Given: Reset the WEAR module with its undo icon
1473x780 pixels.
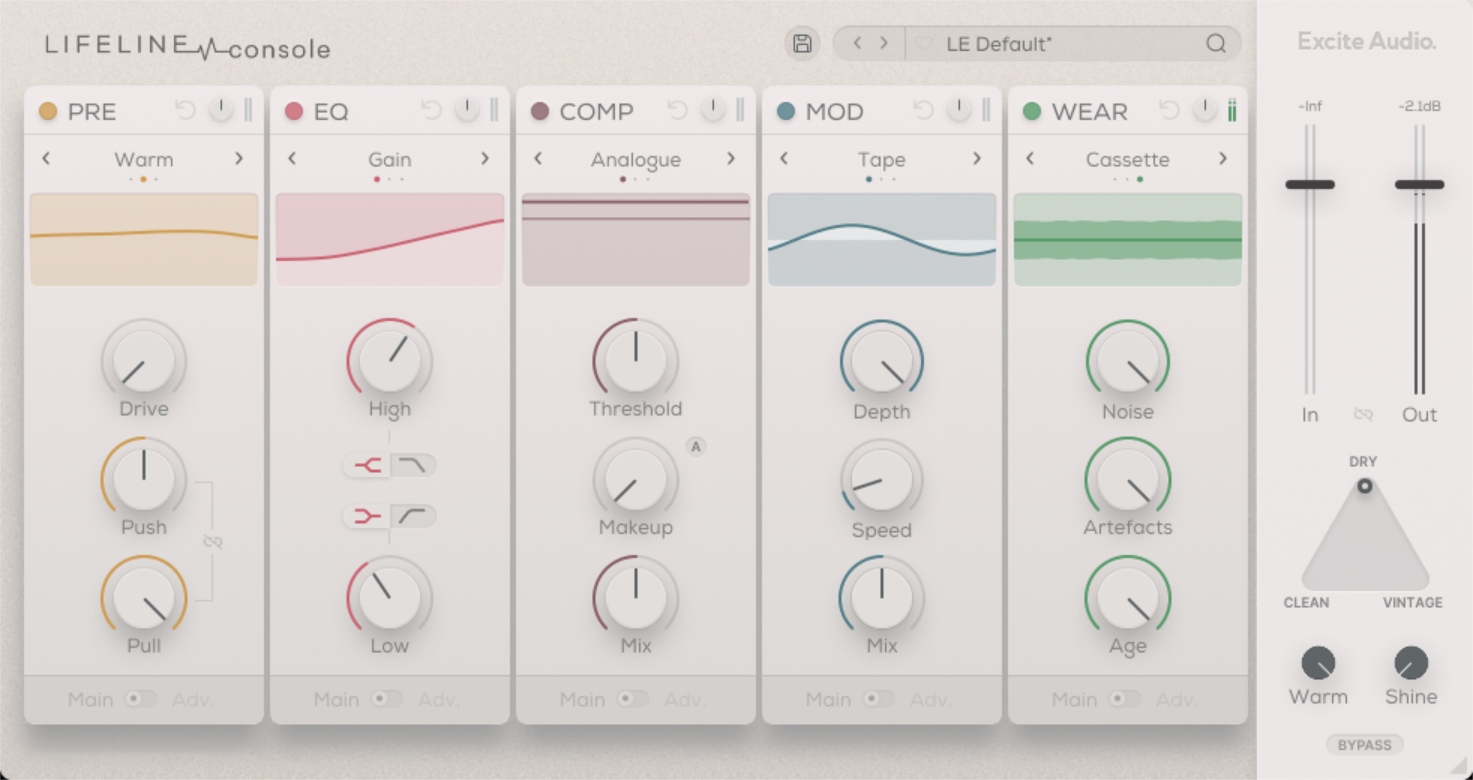Looking at the screenshot, I should click(1169, 110).
